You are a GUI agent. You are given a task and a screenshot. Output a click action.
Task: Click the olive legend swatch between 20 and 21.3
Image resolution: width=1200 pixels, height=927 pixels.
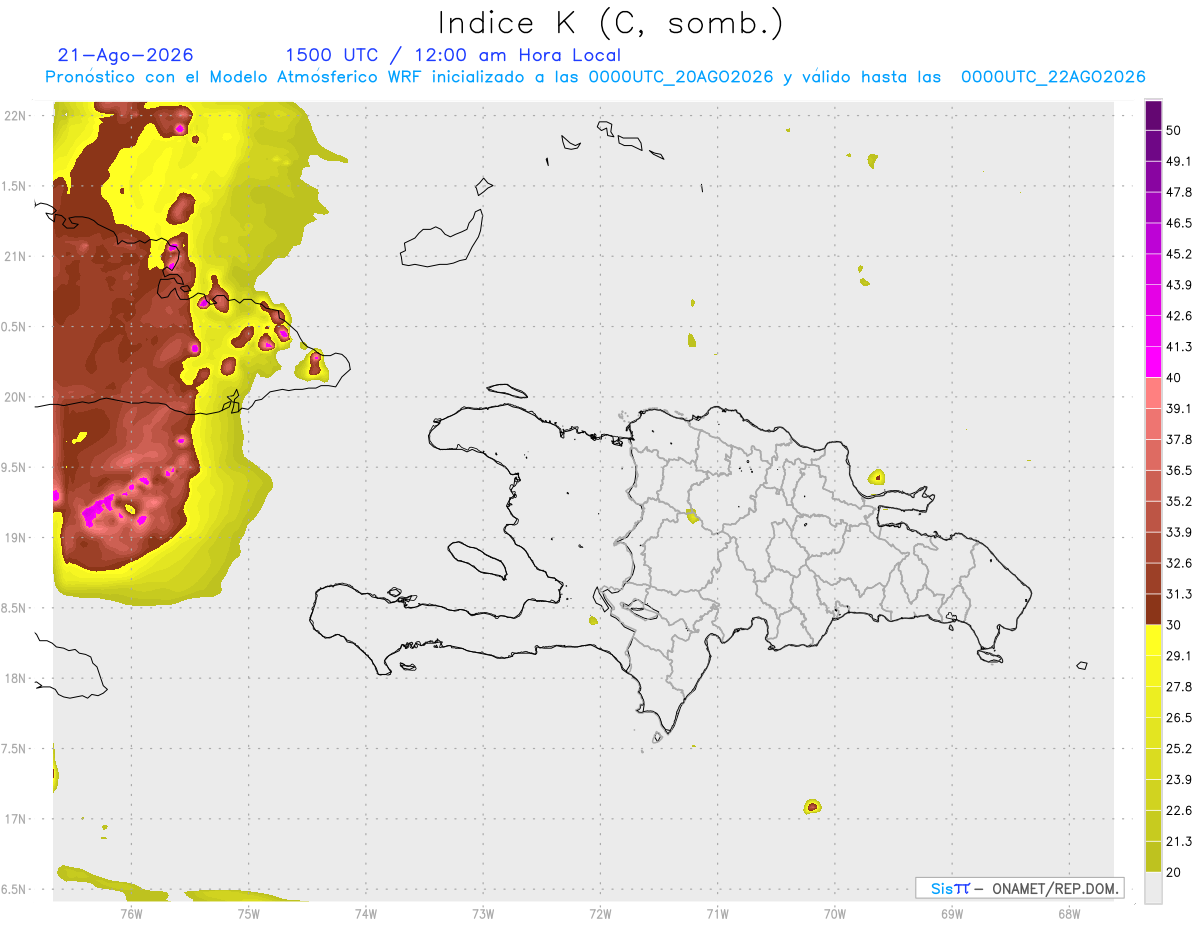[x=1153, y=855]
